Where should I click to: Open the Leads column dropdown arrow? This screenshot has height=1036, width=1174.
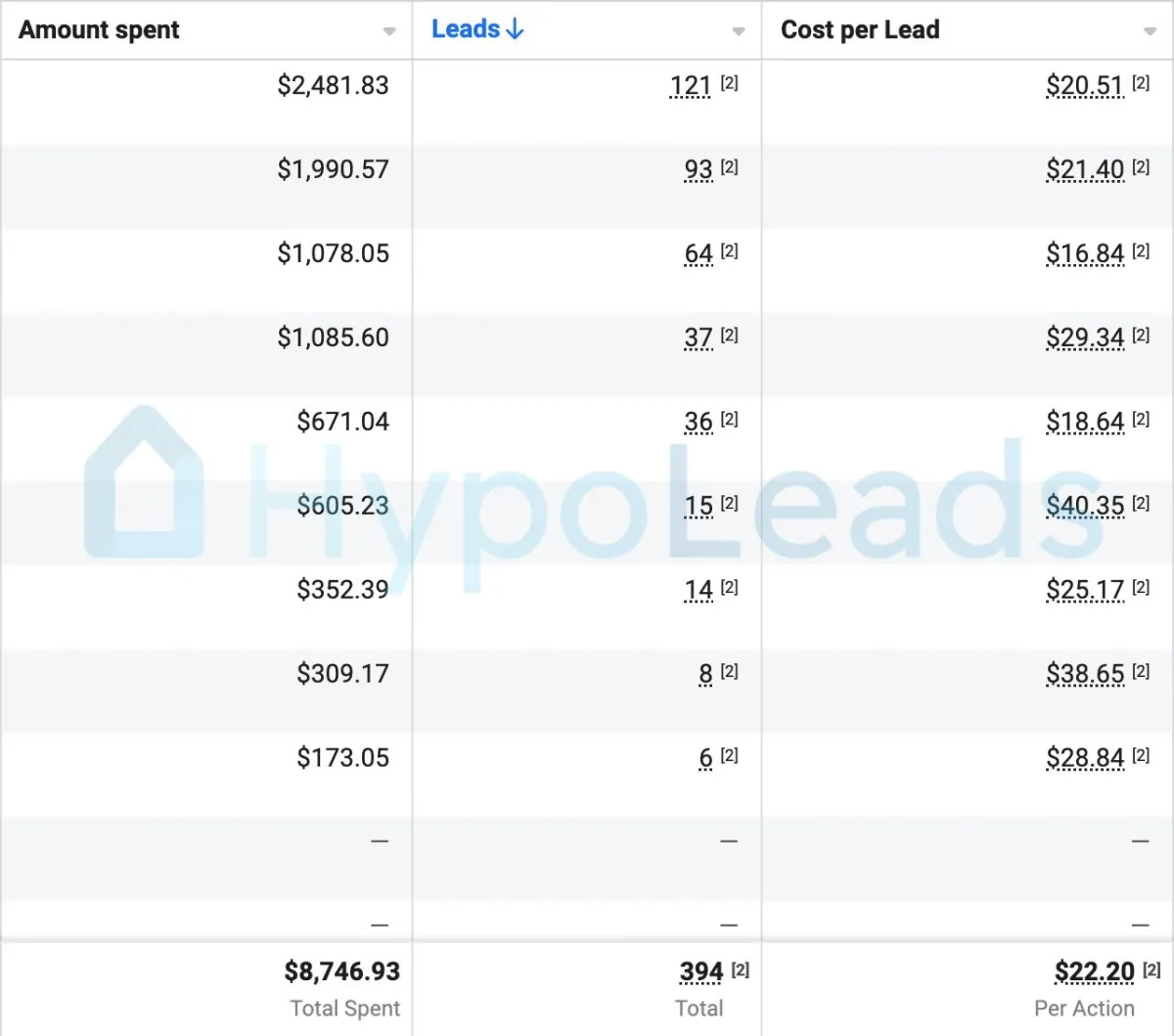739,31
